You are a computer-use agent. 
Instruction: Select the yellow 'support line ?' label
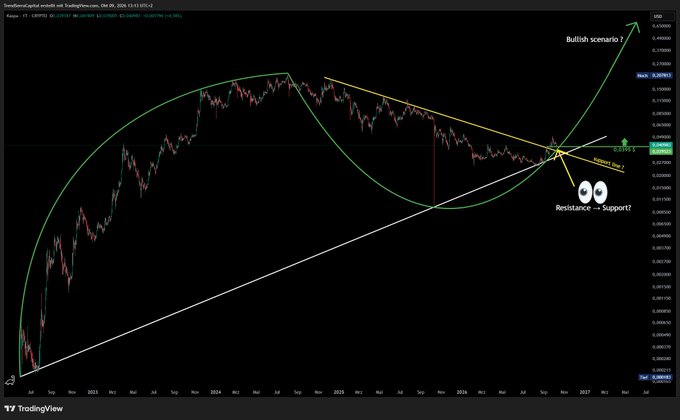(x=608, y=163)
